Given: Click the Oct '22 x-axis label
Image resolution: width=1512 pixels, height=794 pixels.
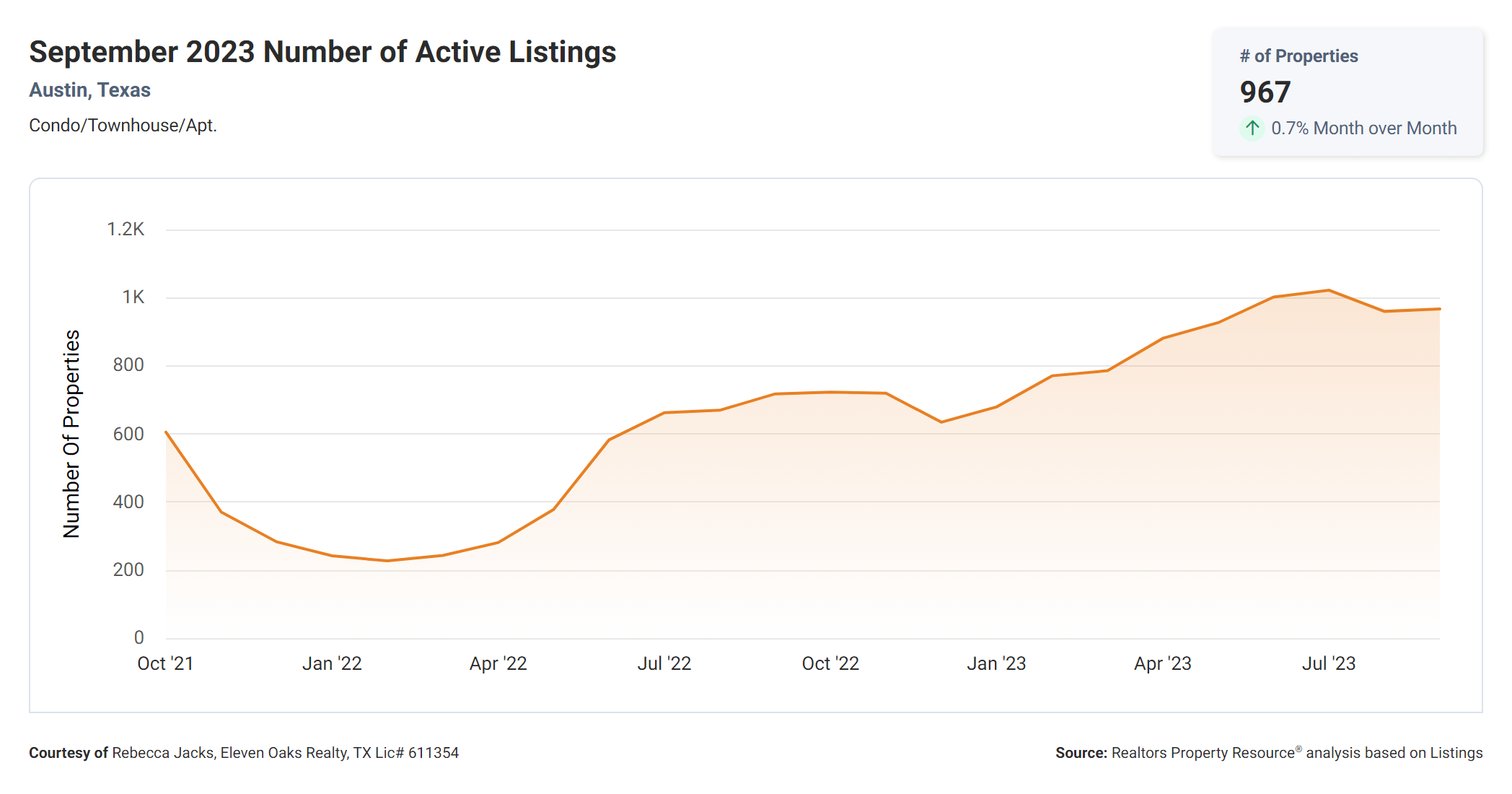Looking at the screenshot, I should tap(830, 663).
